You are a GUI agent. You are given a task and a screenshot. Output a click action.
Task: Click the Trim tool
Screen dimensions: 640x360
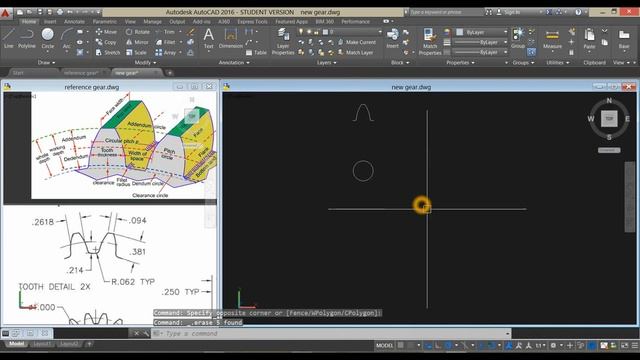click(x=165, y=31)
